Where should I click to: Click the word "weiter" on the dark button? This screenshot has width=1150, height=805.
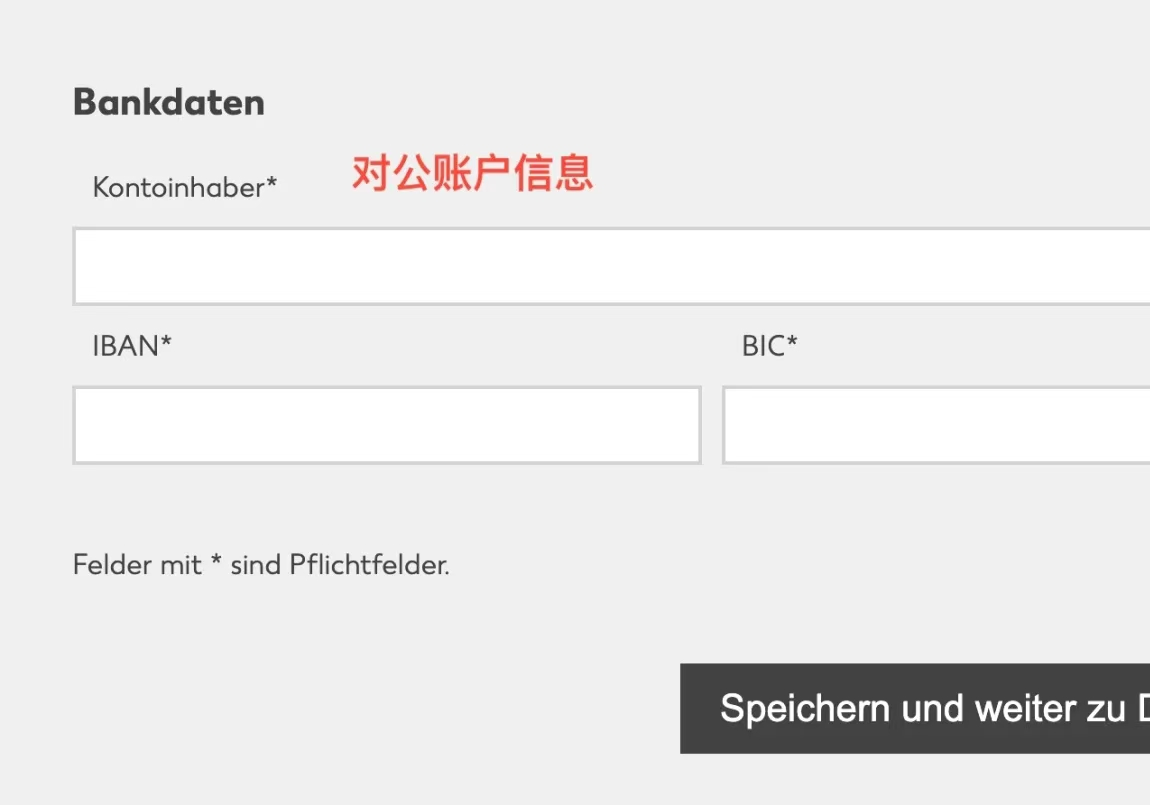(x=1011, y=709)
